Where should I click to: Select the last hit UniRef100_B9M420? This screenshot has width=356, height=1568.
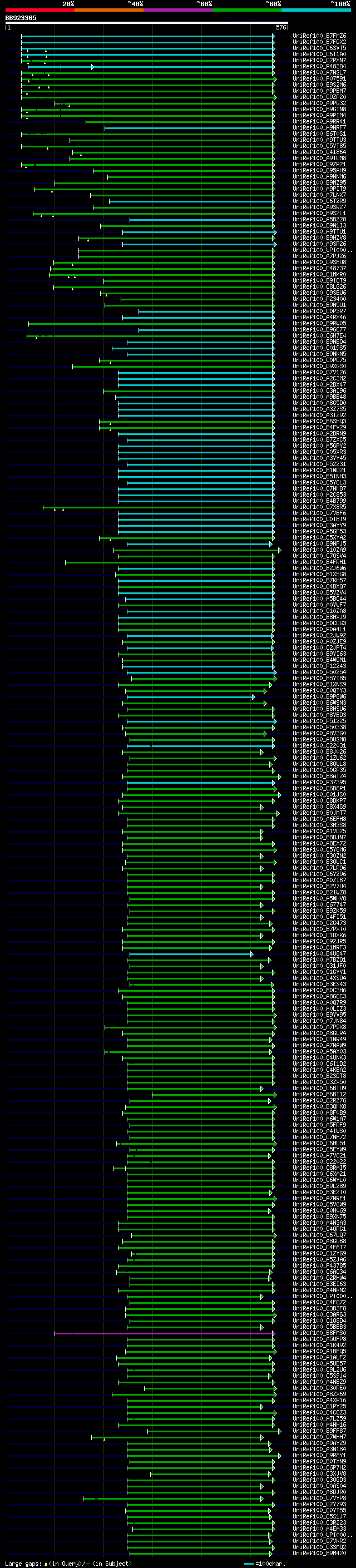[x=319, y=1554]
